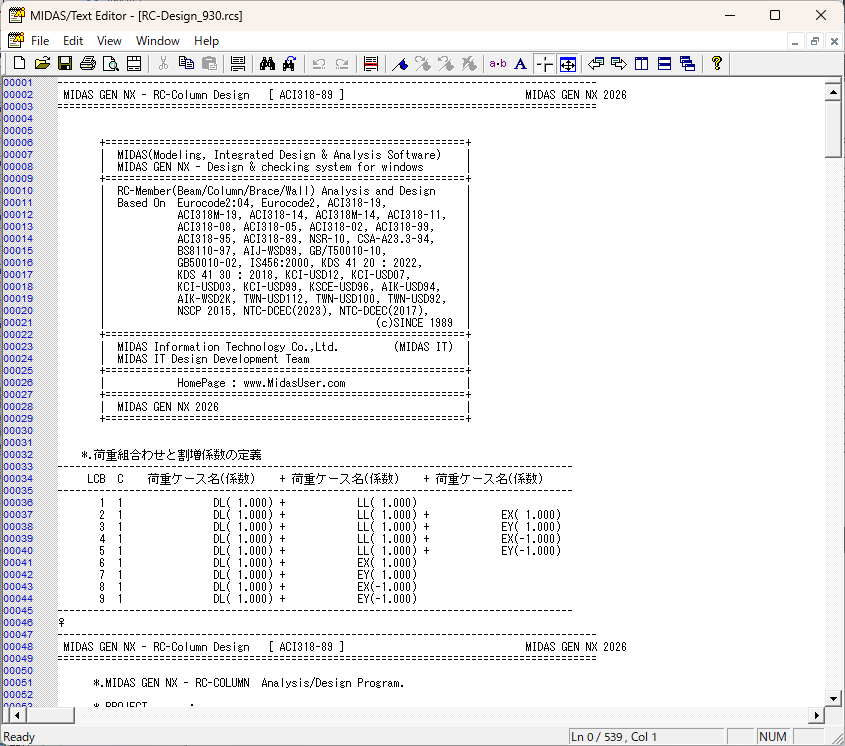This screenshot has width=845, height=746.
Task: Open the Help menu
Action: click(x=206, y=41)
